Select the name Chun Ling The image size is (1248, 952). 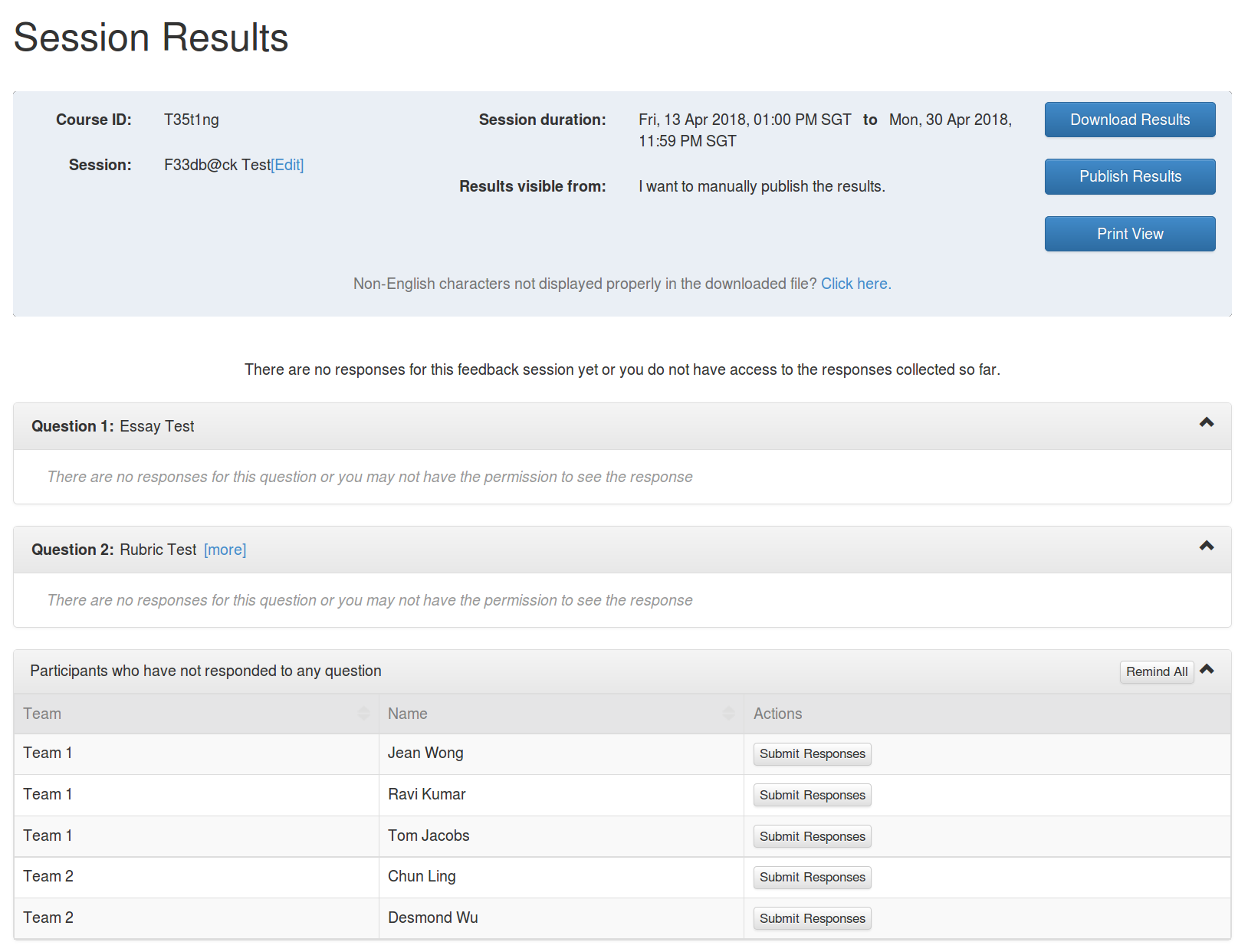[x=422, y=876]
